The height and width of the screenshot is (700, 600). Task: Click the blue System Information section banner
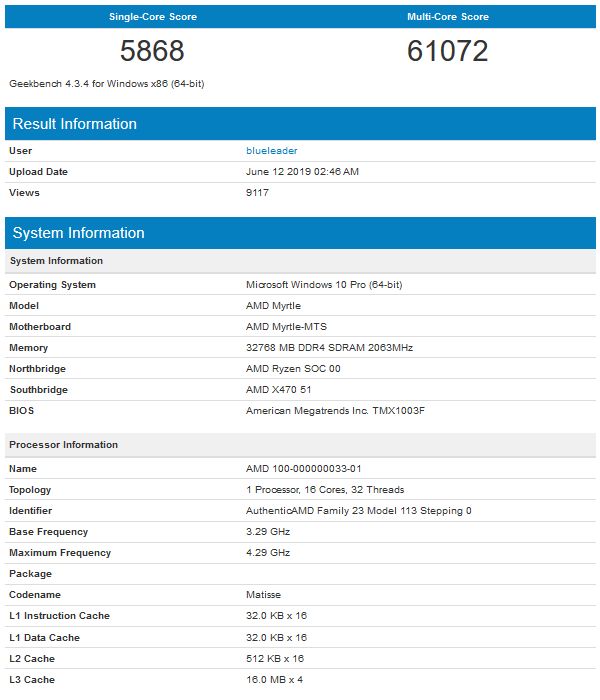coord(300,233)
